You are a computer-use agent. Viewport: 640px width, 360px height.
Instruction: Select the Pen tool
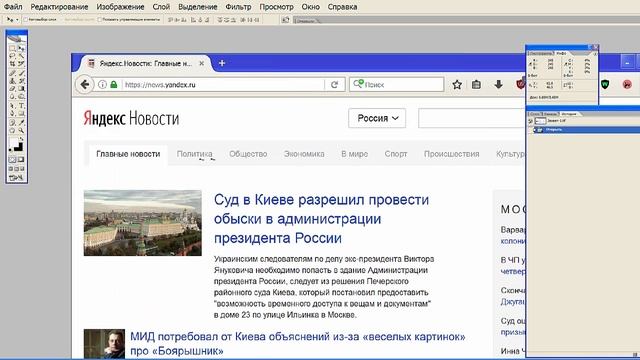pyautogui.click(x=12, y=113)
